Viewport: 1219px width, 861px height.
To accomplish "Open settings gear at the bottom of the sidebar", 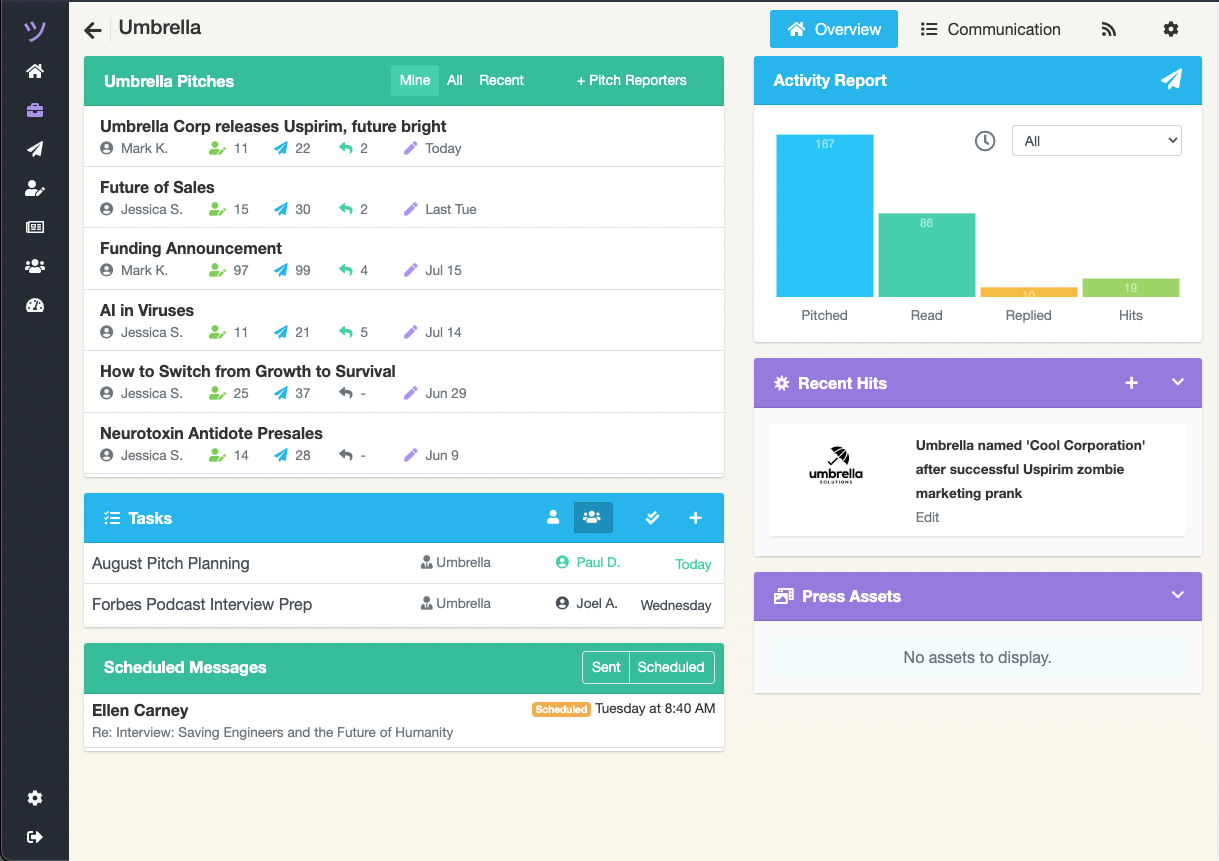I will tap(35, 798).
